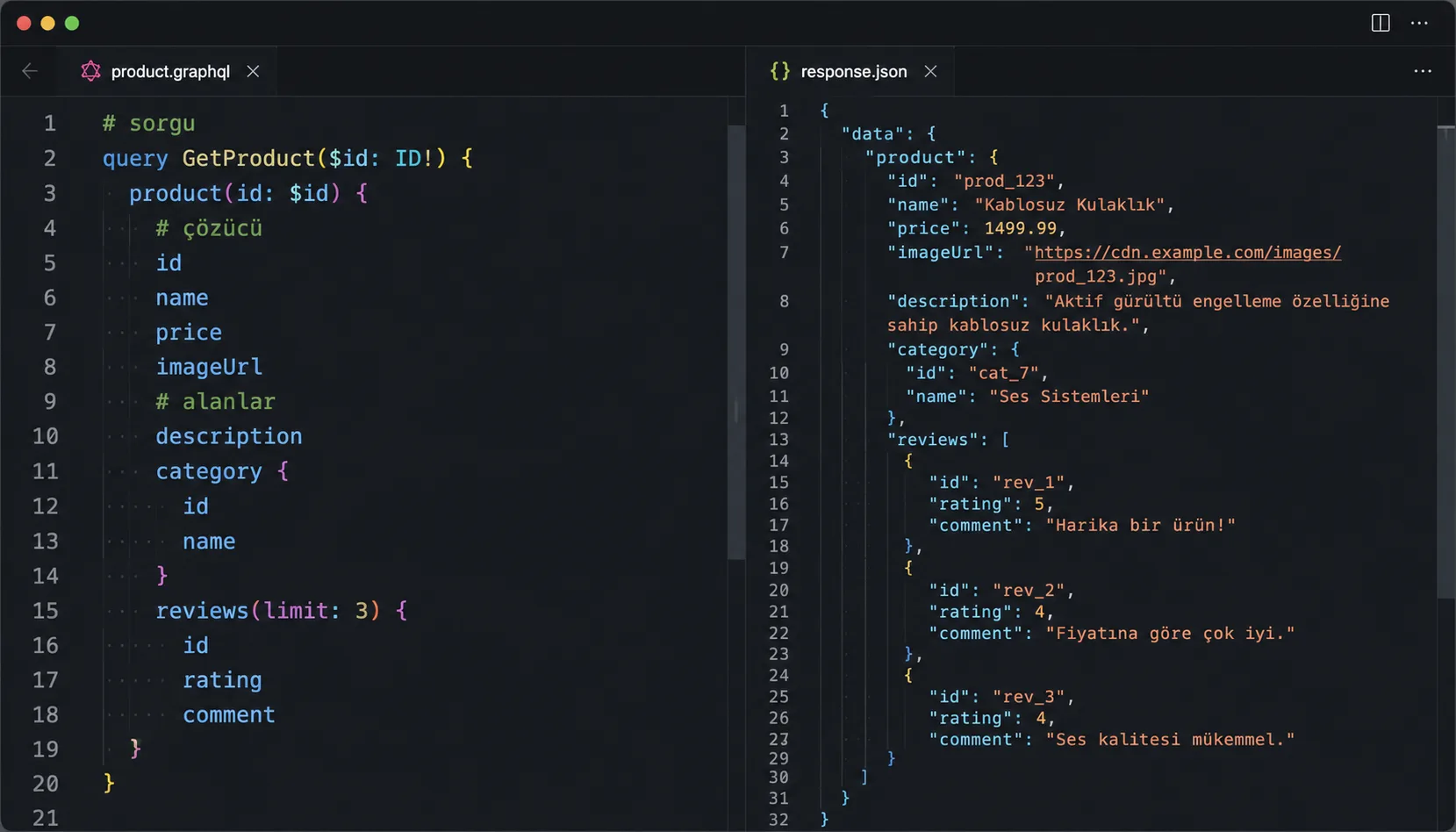Click the "data" key in JSON
The width and height of the screenshot is (1456, 832).
872,134
